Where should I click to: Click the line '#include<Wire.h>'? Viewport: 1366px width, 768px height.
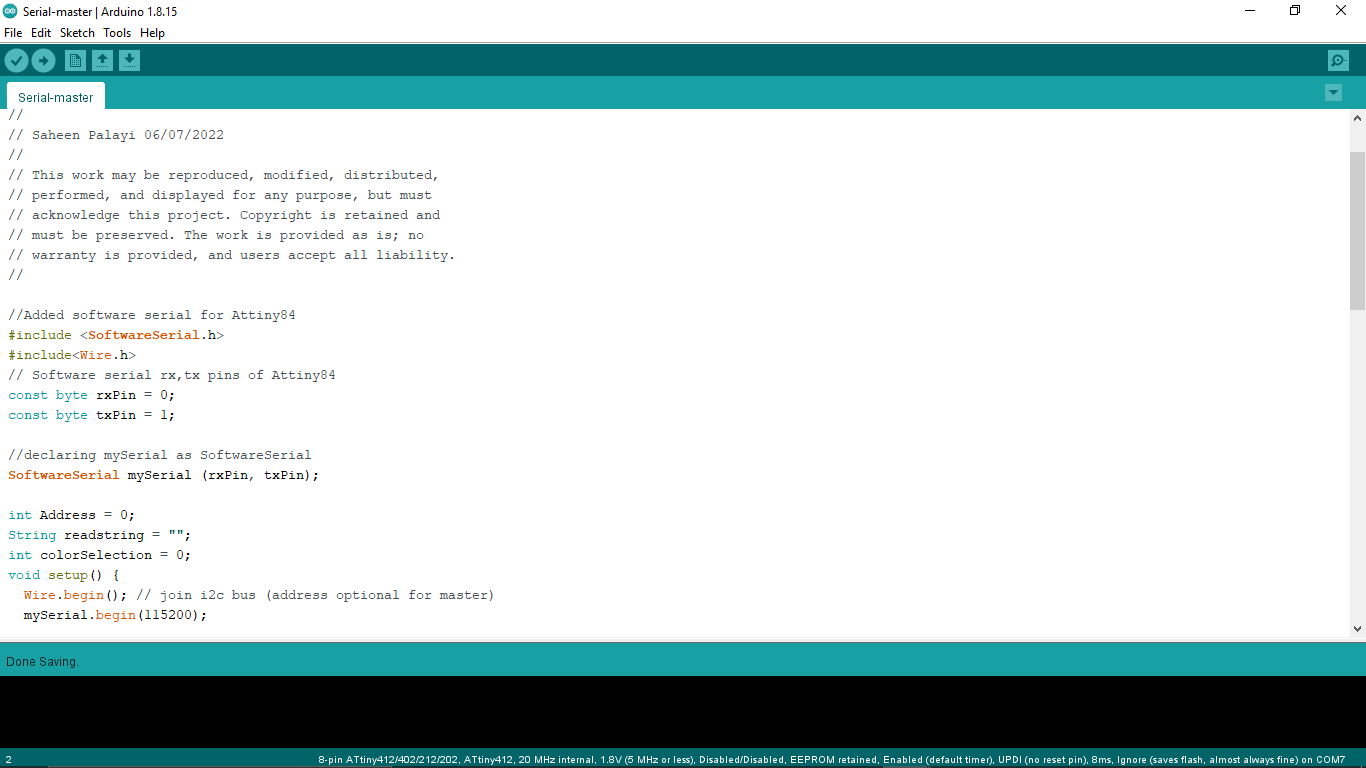(72, 355)
